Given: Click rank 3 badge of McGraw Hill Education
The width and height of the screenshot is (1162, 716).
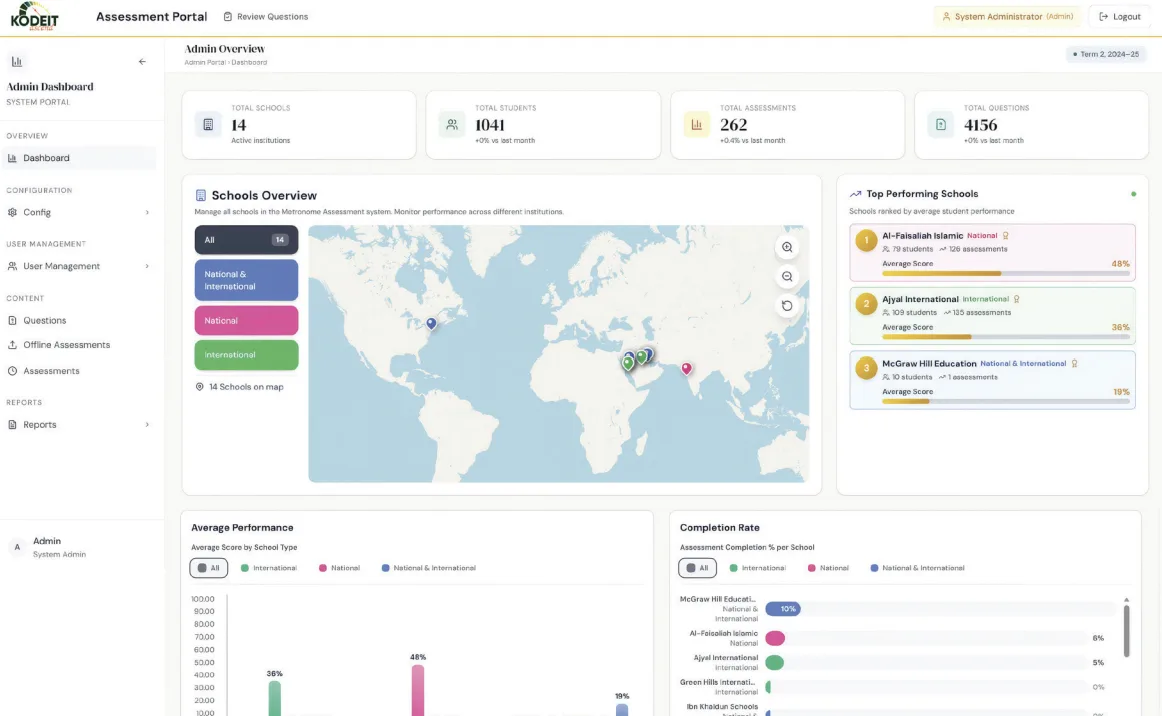Looking at the screenshot, I should tap(866, 368).
